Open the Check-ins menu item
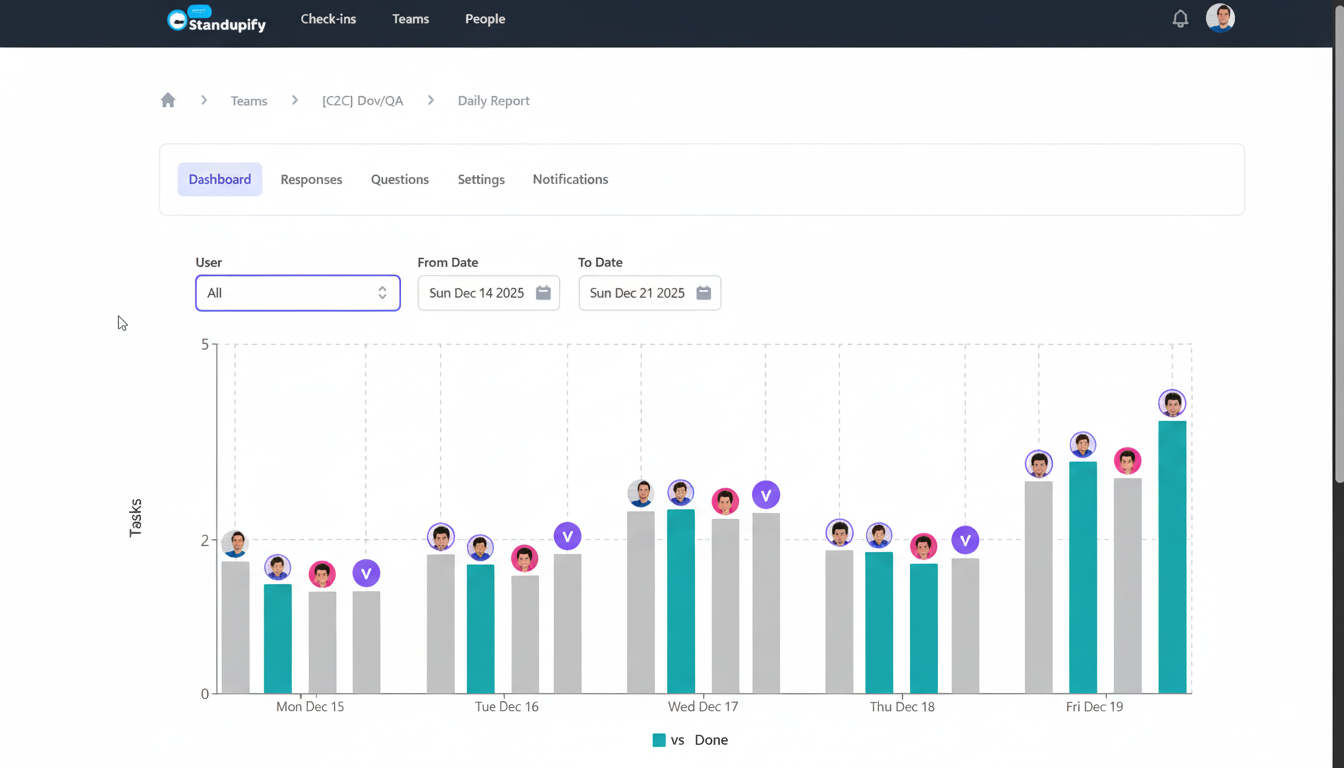This screenshot has height=768, width=1344. click(328, 18)
